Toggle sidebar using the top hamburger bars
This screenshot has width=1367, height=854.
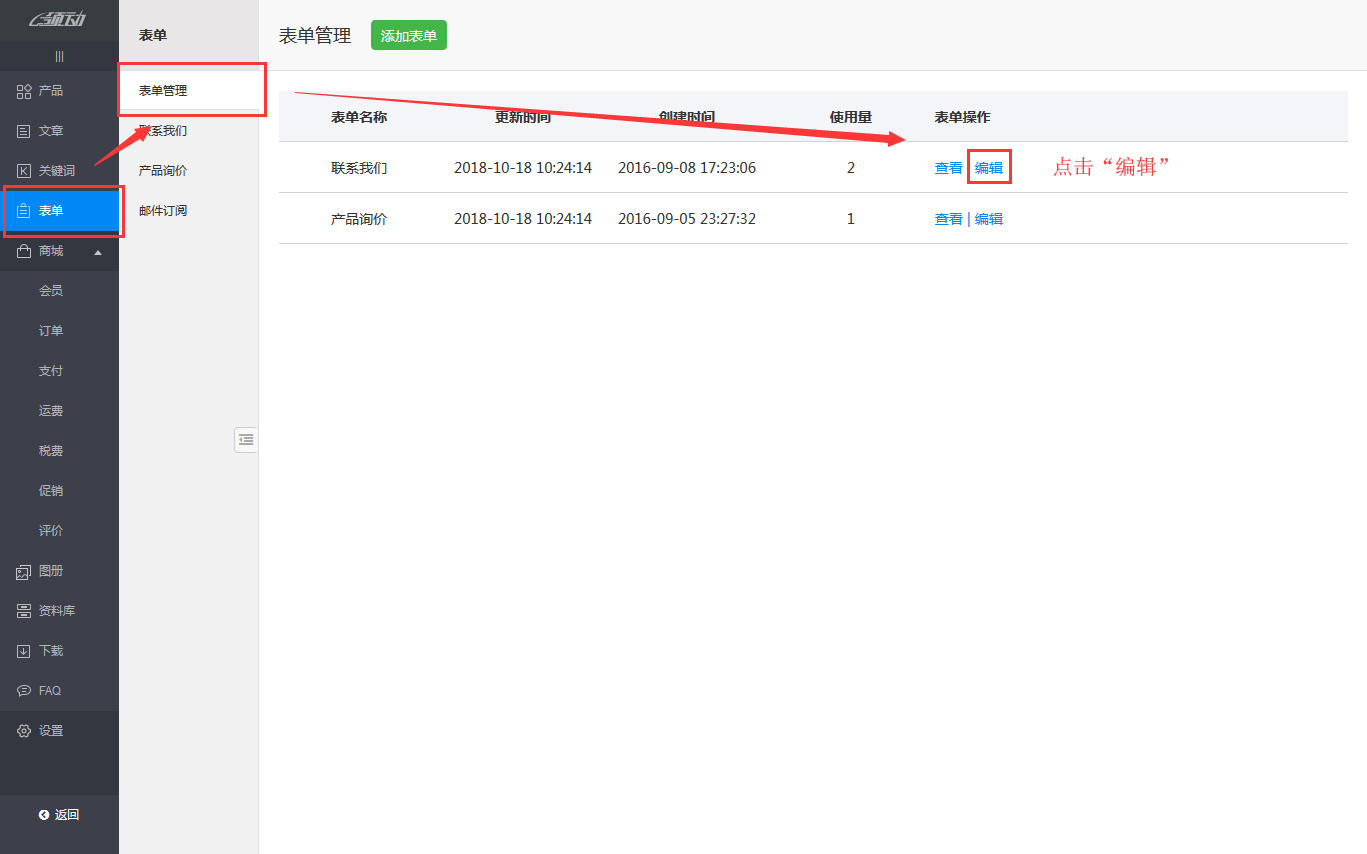tap(59, 56)
